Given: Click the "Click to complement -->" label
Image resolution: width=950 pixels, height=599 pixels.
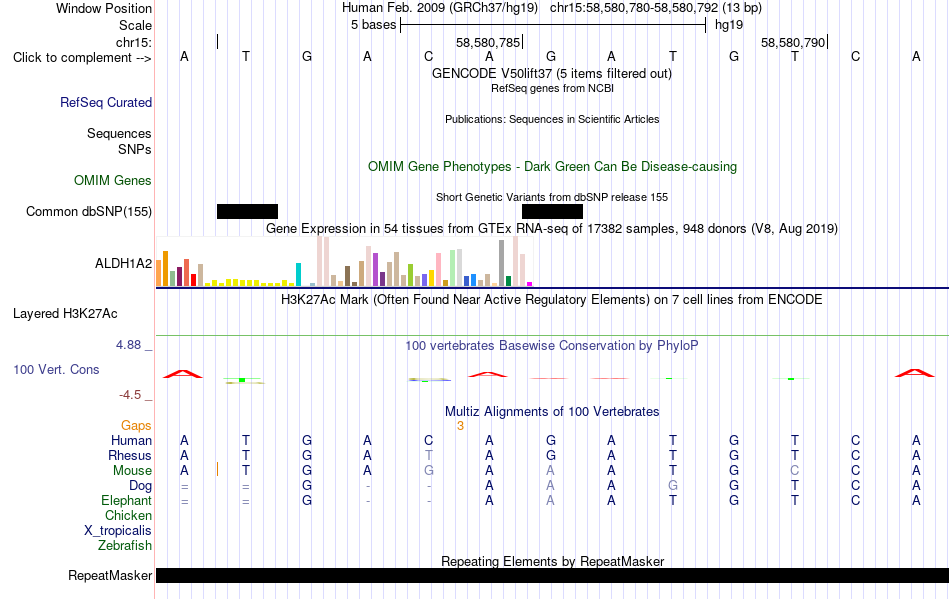Looking at the screenshot, I should point(82,58).
